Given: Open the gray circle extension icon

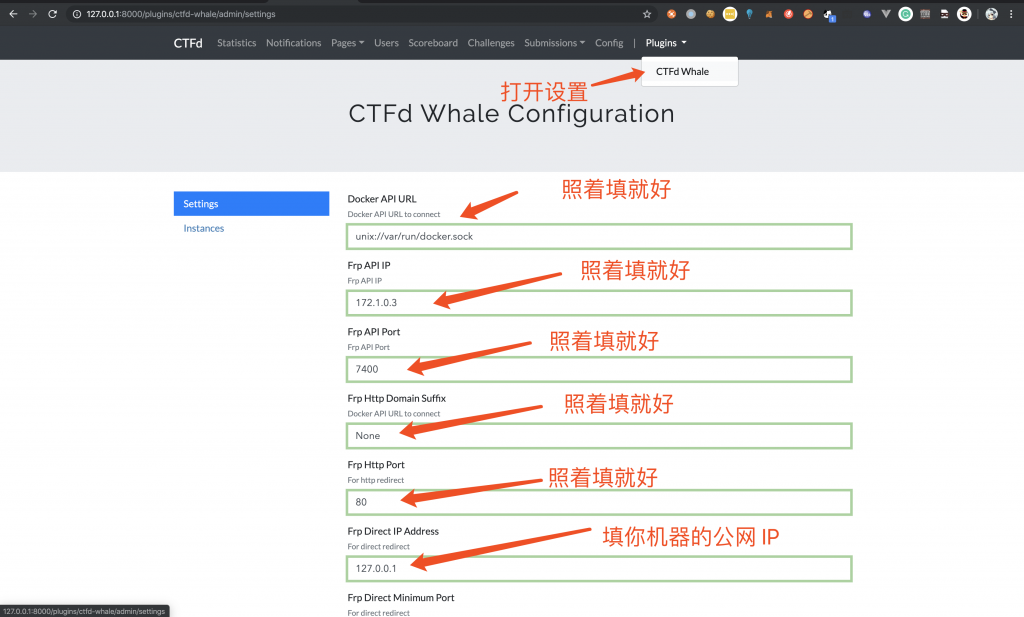Looking at the screenshot, I should coord(691,14).
